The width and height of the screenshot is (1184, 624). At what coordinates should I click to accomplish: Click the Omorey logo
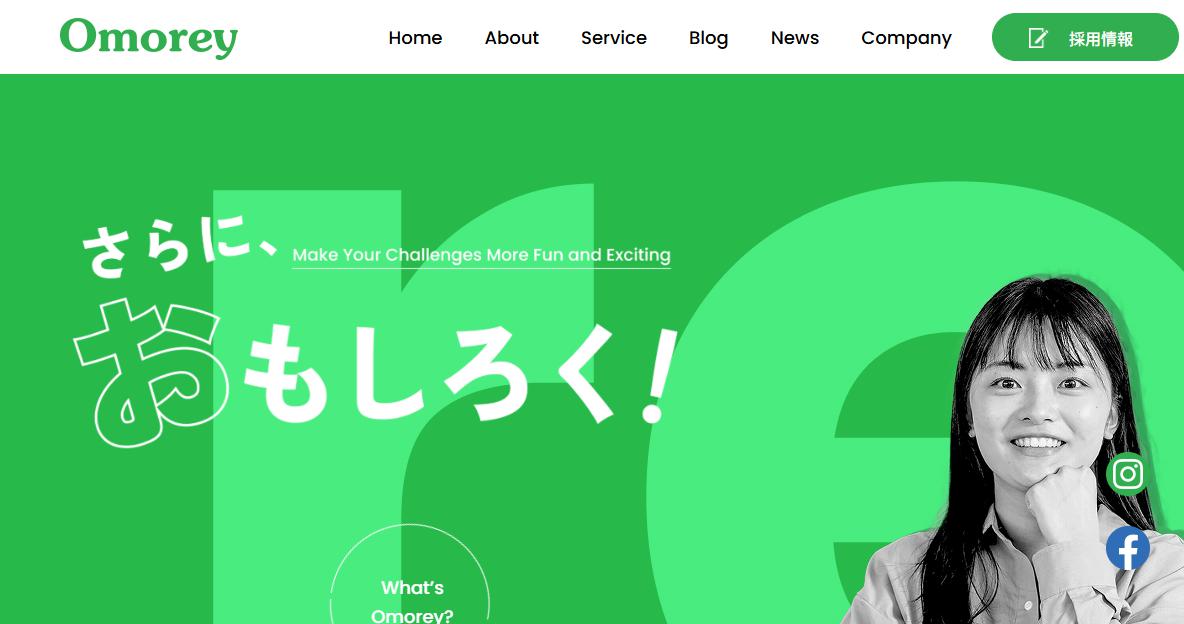point(149,38)
